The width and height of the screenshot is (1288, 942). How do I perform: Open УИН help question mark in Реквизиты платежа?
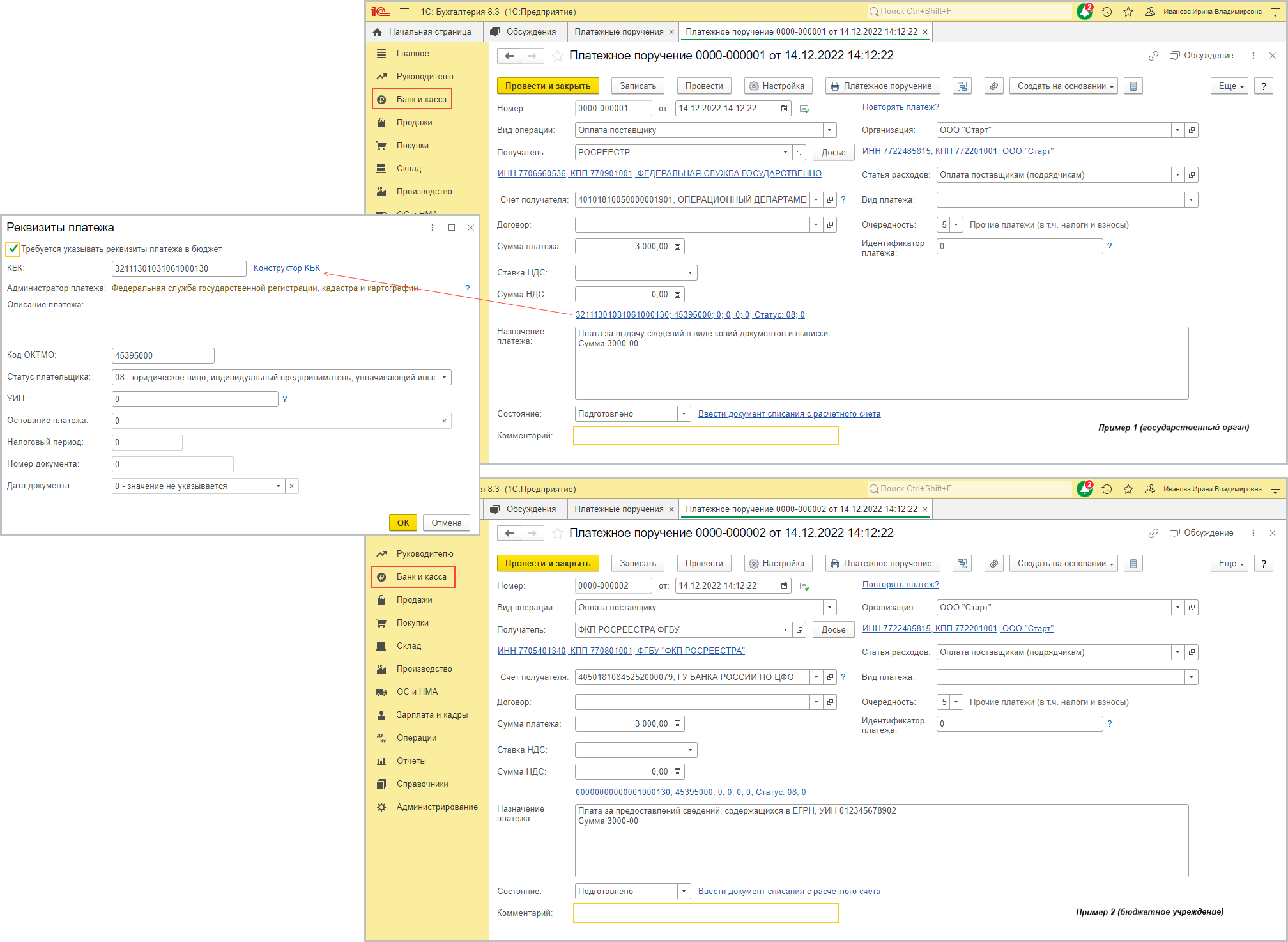(285, 399)
